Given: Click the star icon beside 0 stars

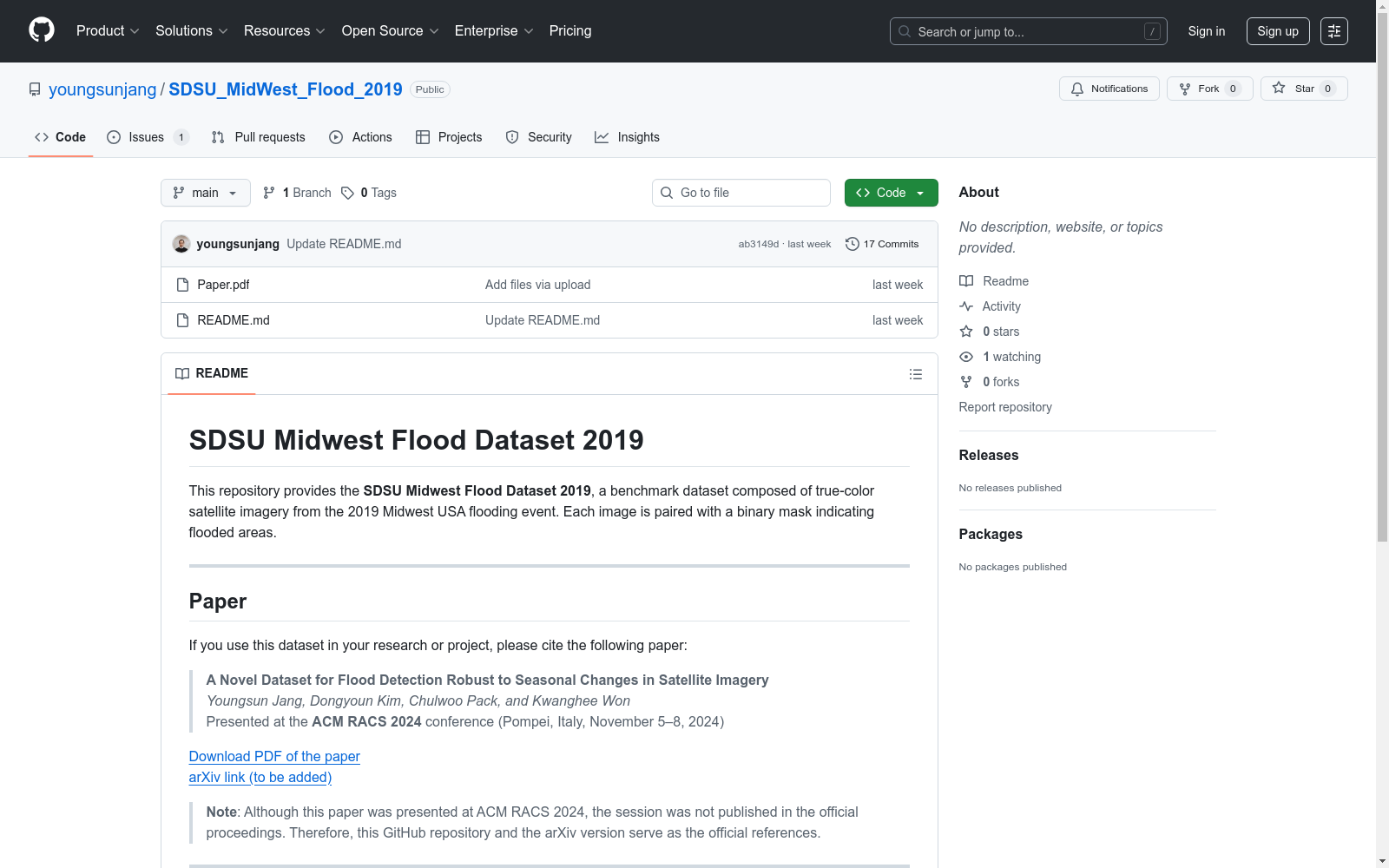Looking at the screenshot, I should 966,332.
